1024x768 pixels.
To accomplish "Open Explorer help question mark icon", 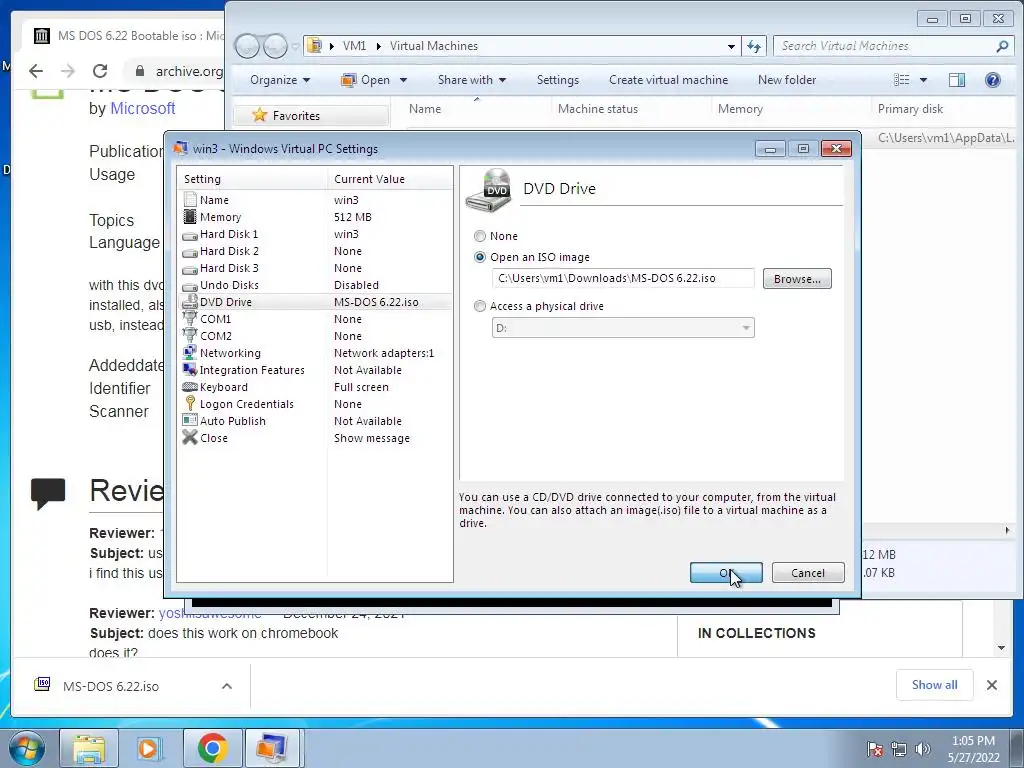I will 993,80.
